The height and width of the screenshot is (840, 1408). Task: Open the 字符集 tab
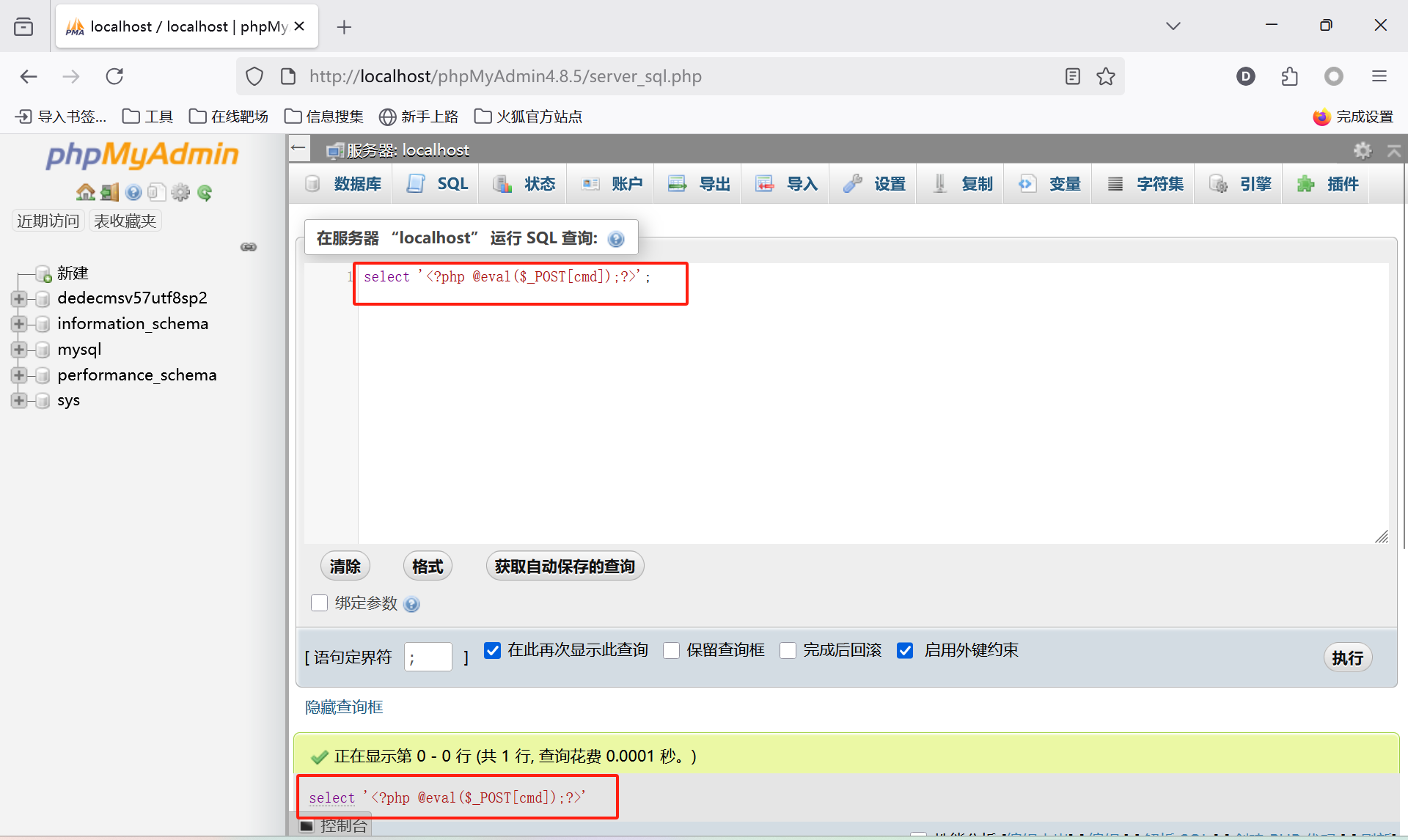click(1145, 184)
